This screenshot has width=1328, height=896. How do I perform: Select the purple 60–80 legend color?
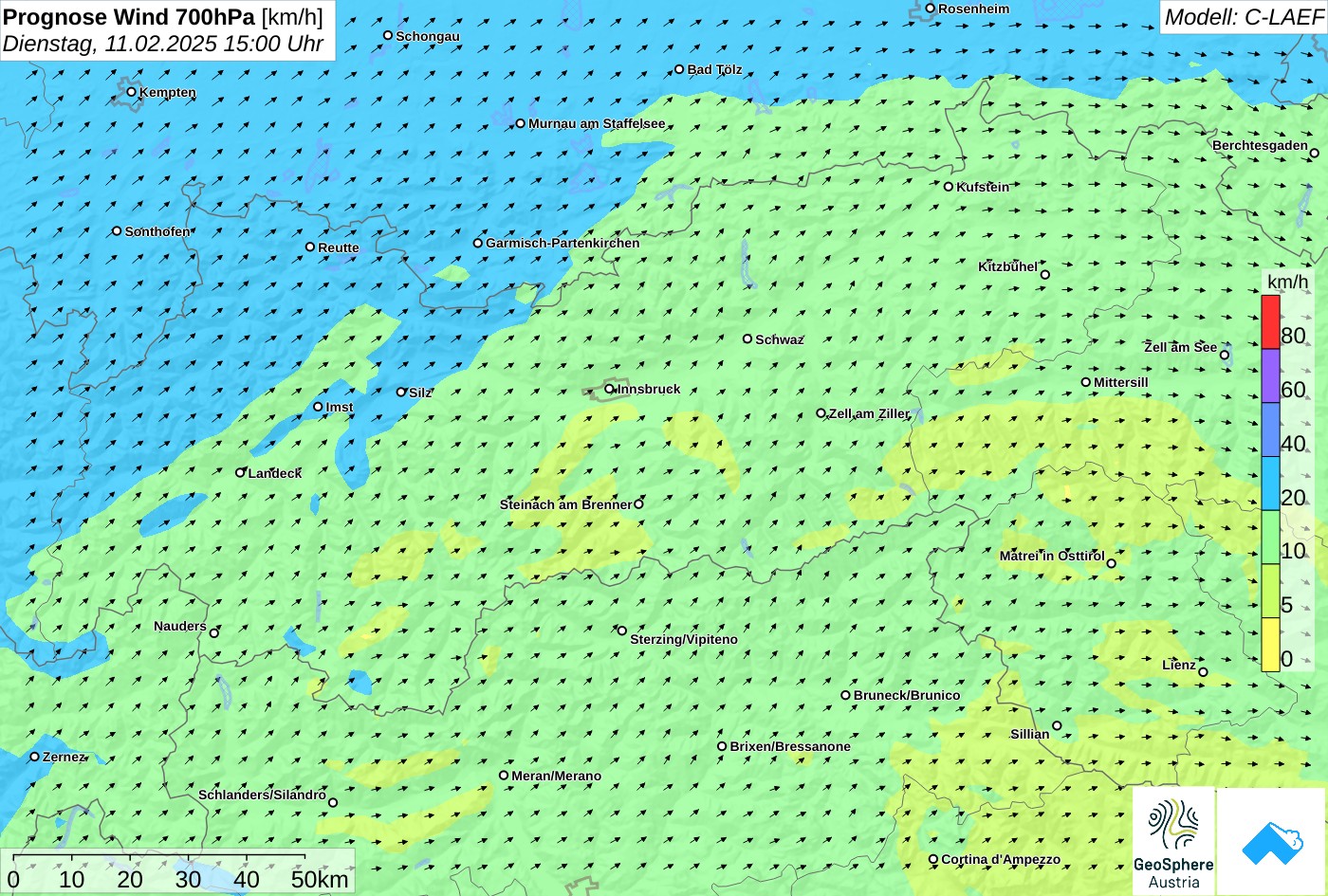point(1270,376)
